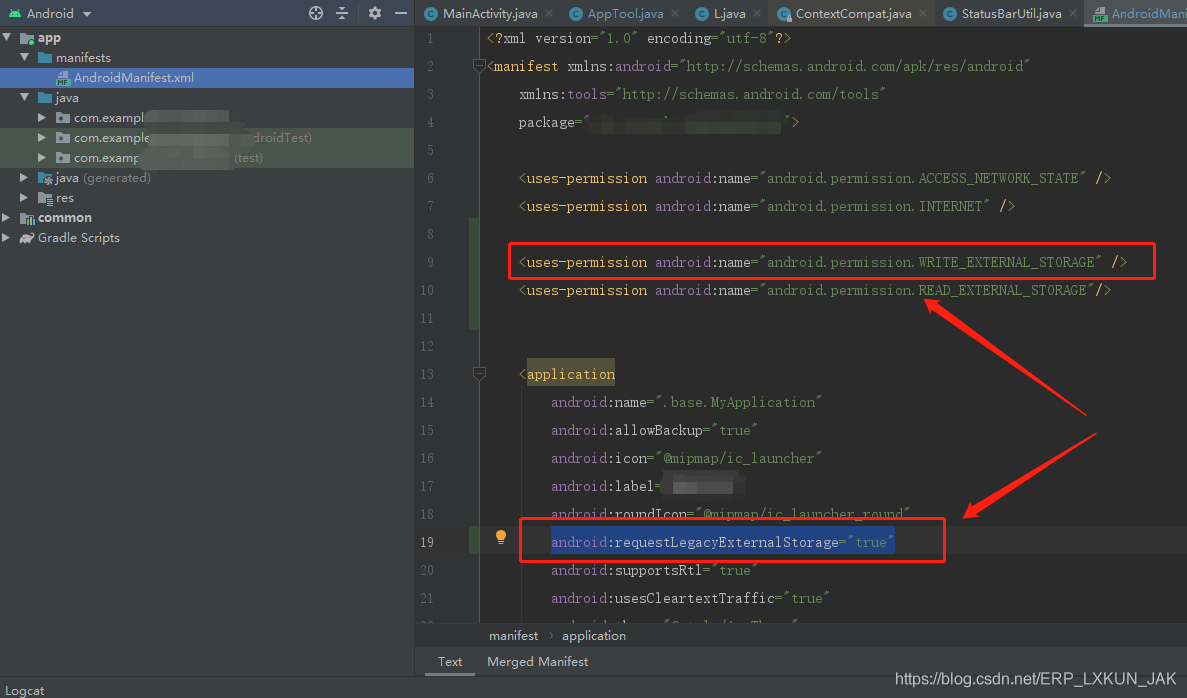
Task: Open the Logcat tool window
Action: coord(25,691)
